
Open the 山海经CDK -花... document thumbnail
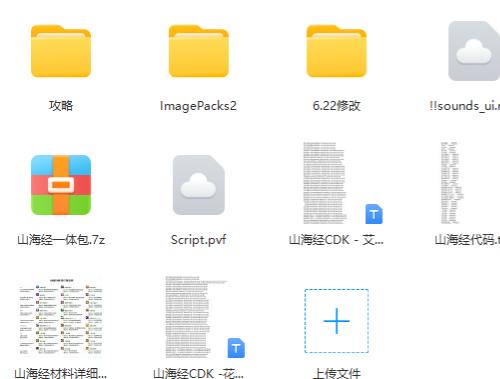pyautogui.click(x=188, y=317)
